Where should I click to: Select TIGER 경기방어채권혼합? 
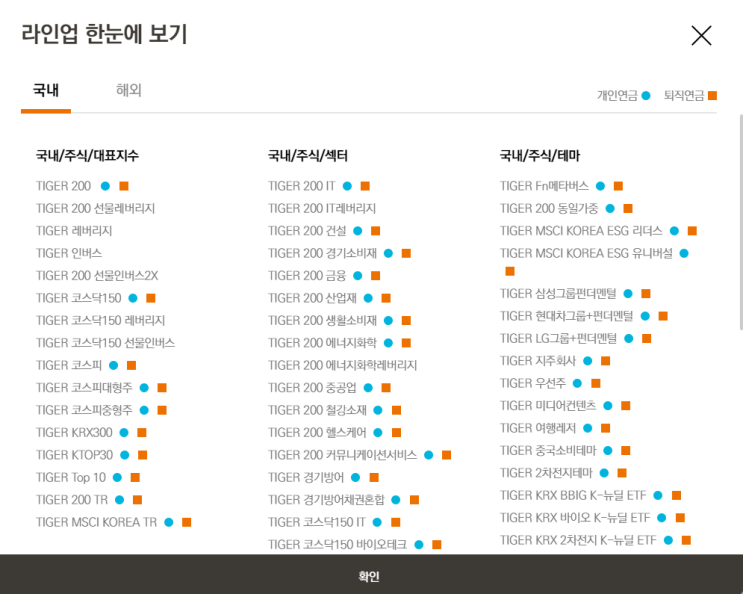pos(326,500)
